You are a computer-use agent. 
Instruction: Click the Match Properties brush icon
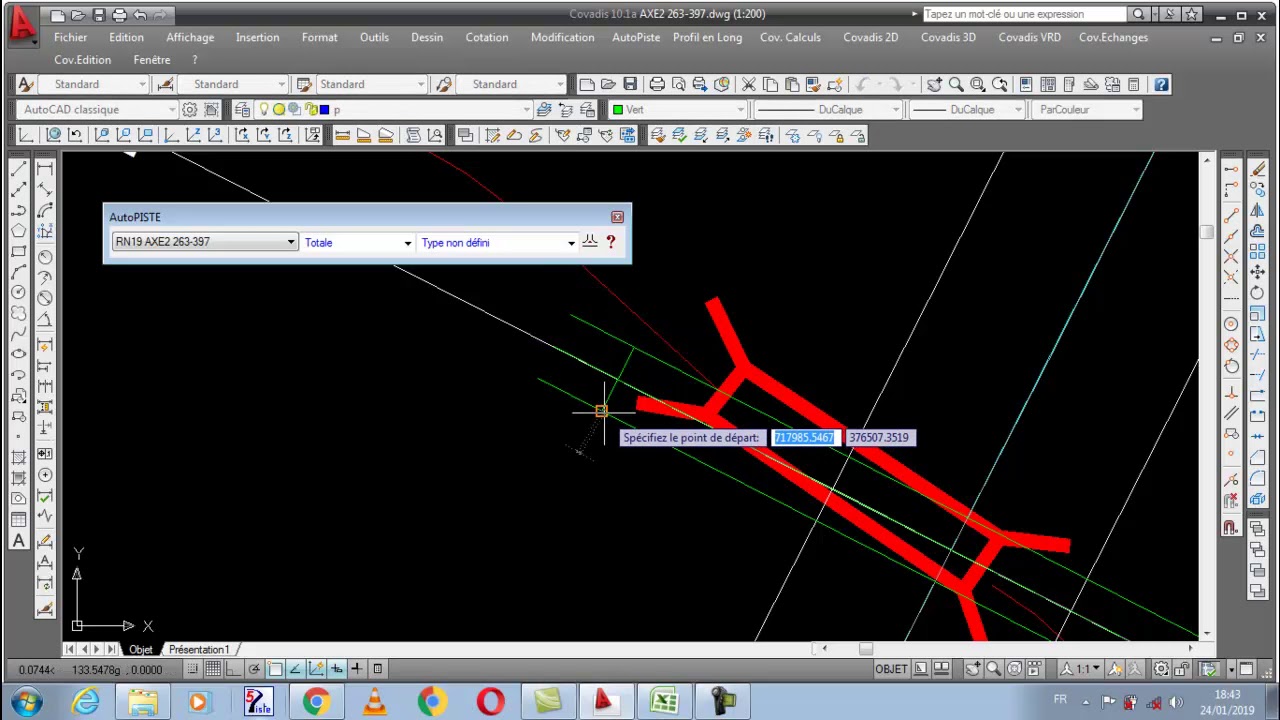click(814, 84)
